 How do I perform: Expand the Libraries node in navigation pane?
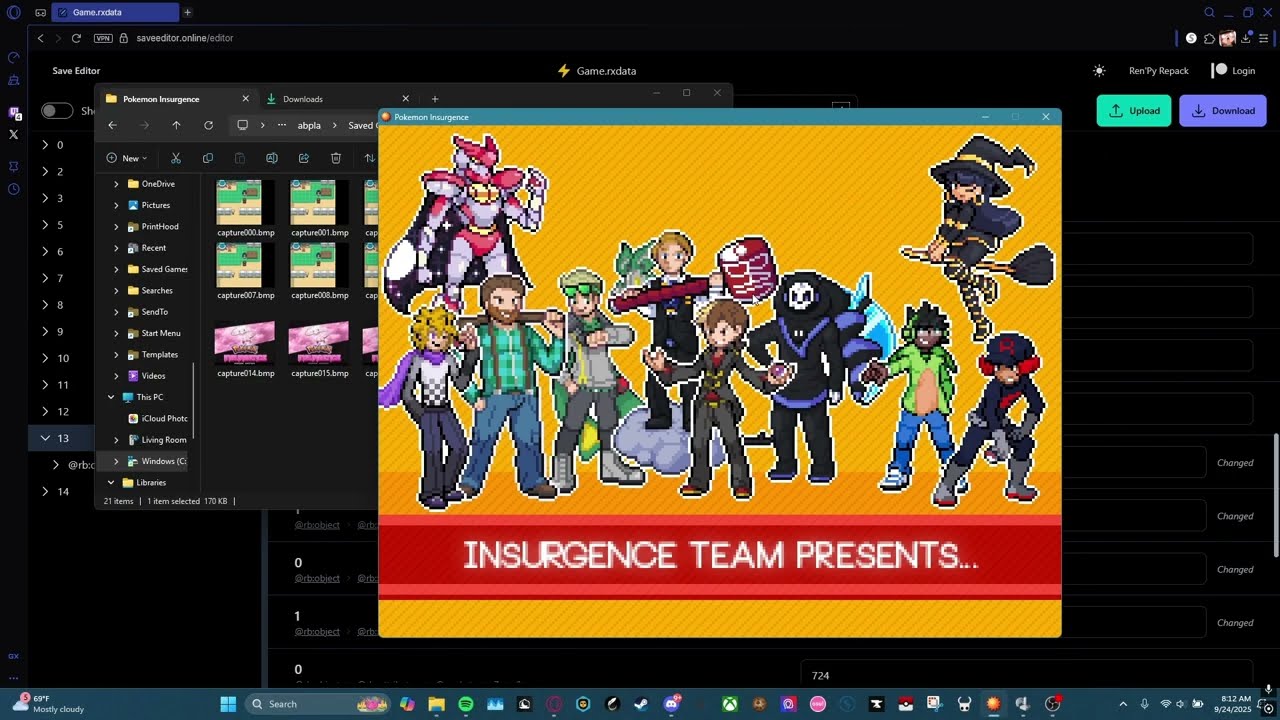tap(111, 482)
